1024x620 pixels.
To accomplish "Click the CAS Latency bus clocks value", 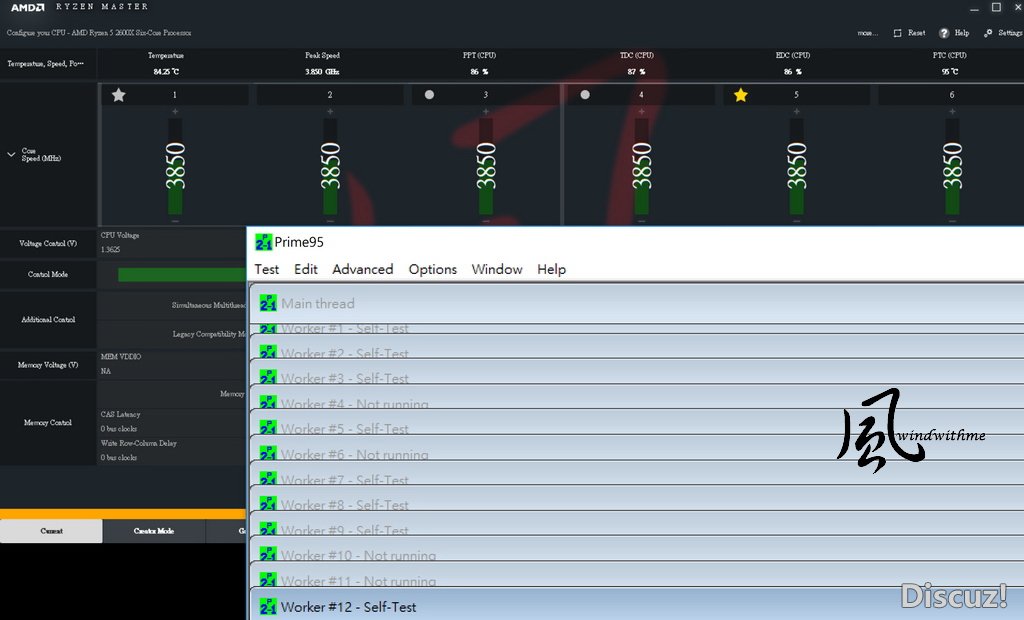I will pos(119,429).
